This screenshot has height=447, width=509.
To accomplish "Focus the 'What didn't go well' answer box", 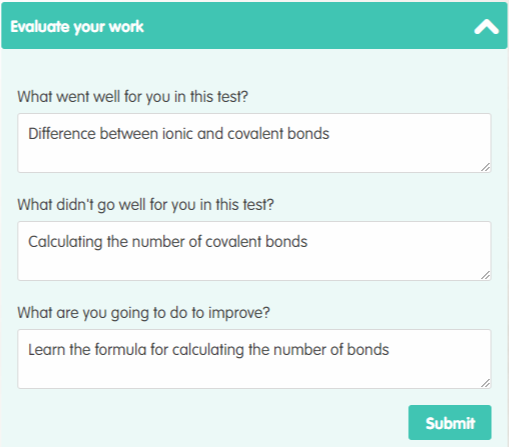I will (x=254, y=251).
